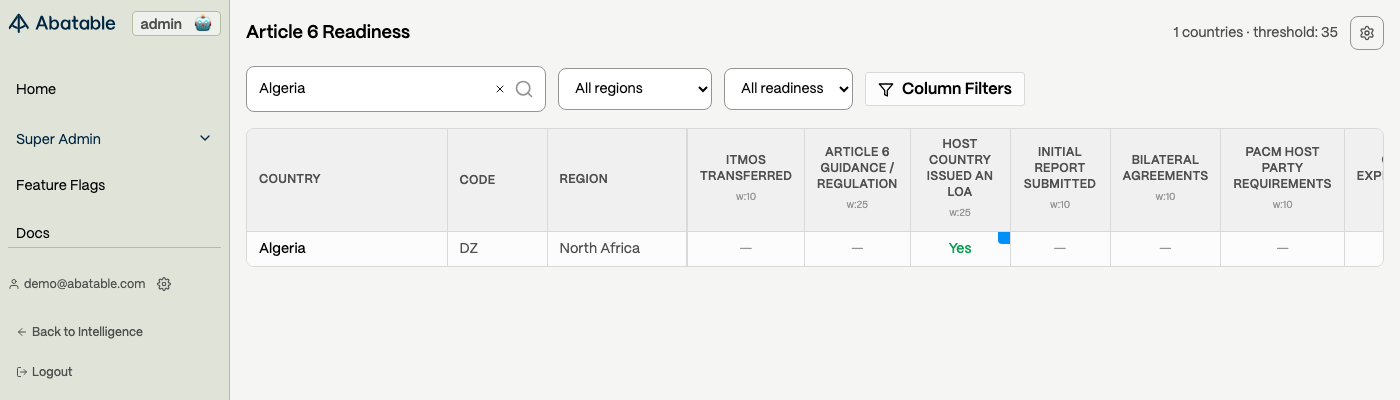Open Docs from the sidebar
Image resolution: width=1400 pixels, height=400 pixels.
click(33, 233)
